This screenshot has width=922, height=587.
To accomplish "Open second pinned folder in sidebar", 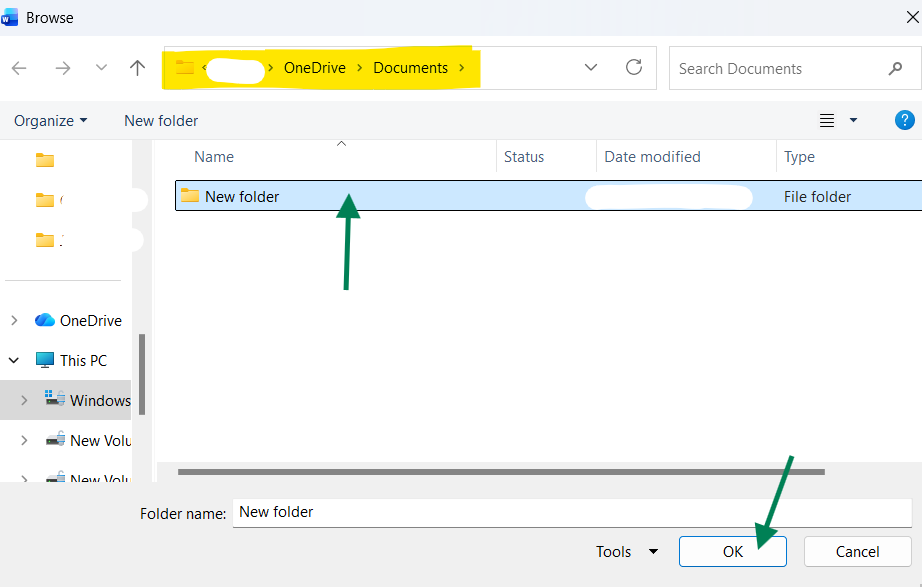I will (45, 200).
